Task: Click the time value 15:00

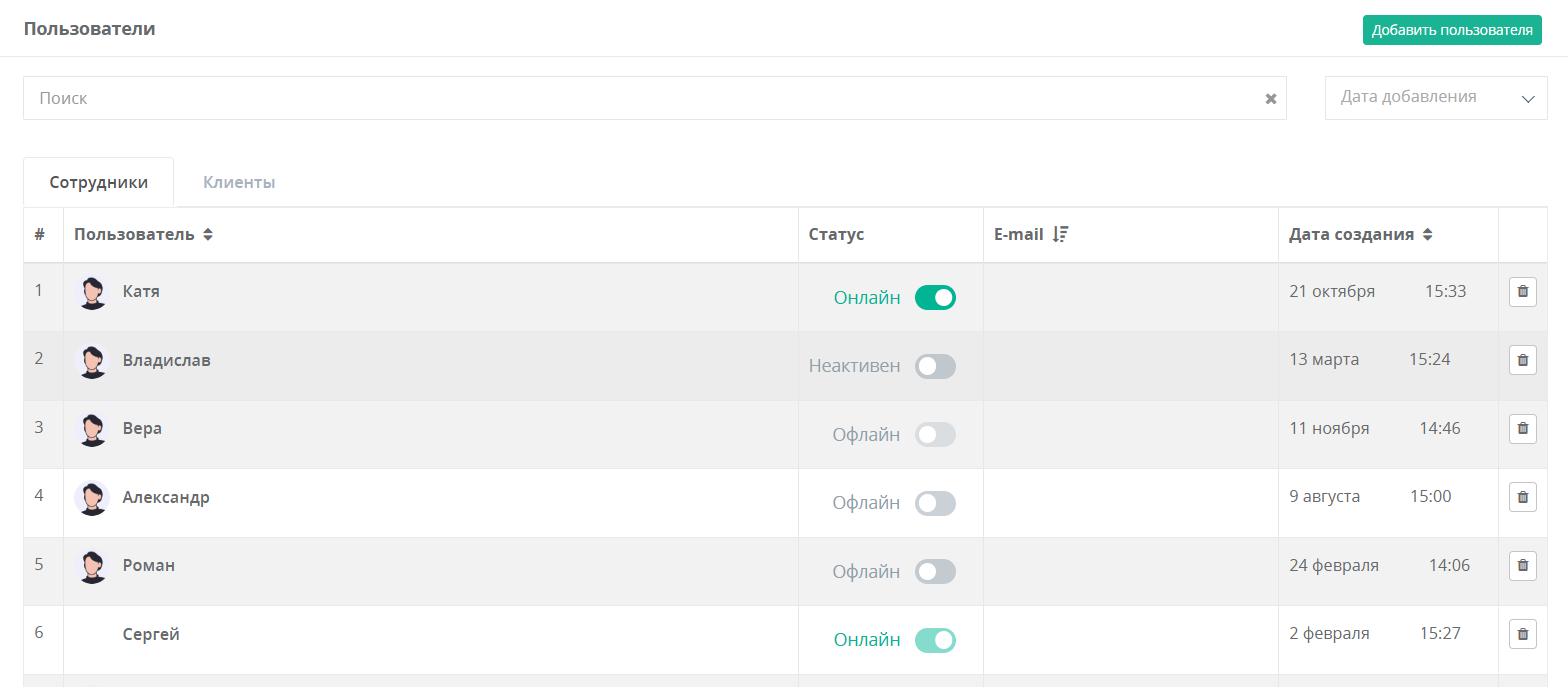Action: (1431, 496)
